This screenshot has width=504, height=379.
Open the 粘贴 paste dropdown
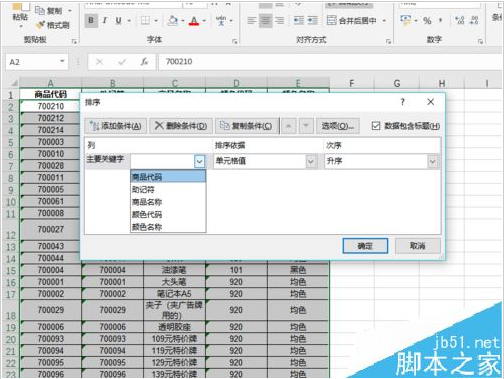pos(20,25)
